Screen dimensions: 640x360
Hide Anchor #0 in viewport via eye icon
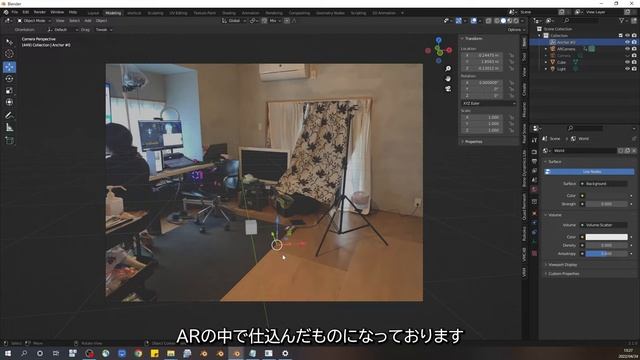click(627, 42)
